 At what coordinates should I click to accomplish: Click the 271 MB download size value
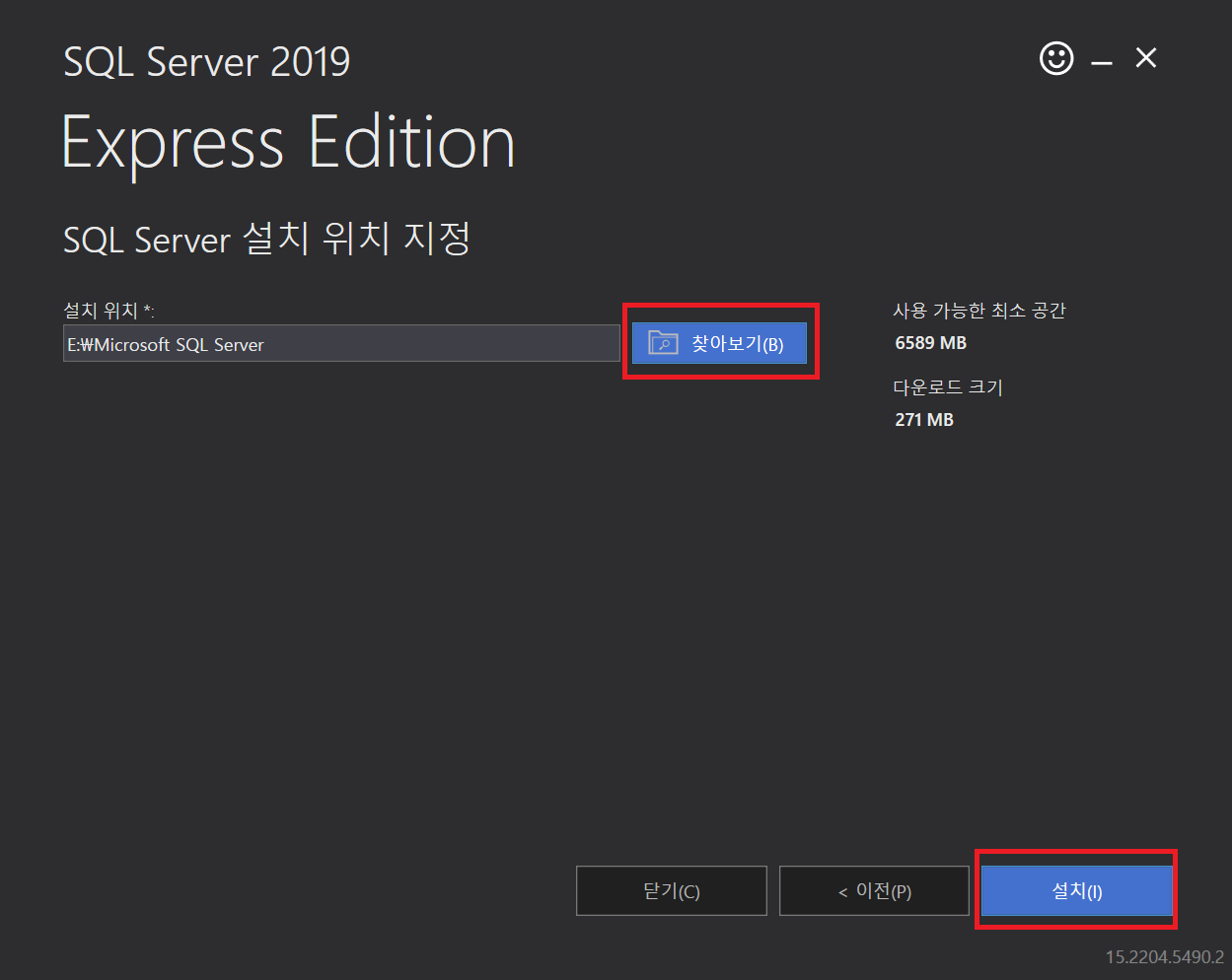[x=924, y=420]
